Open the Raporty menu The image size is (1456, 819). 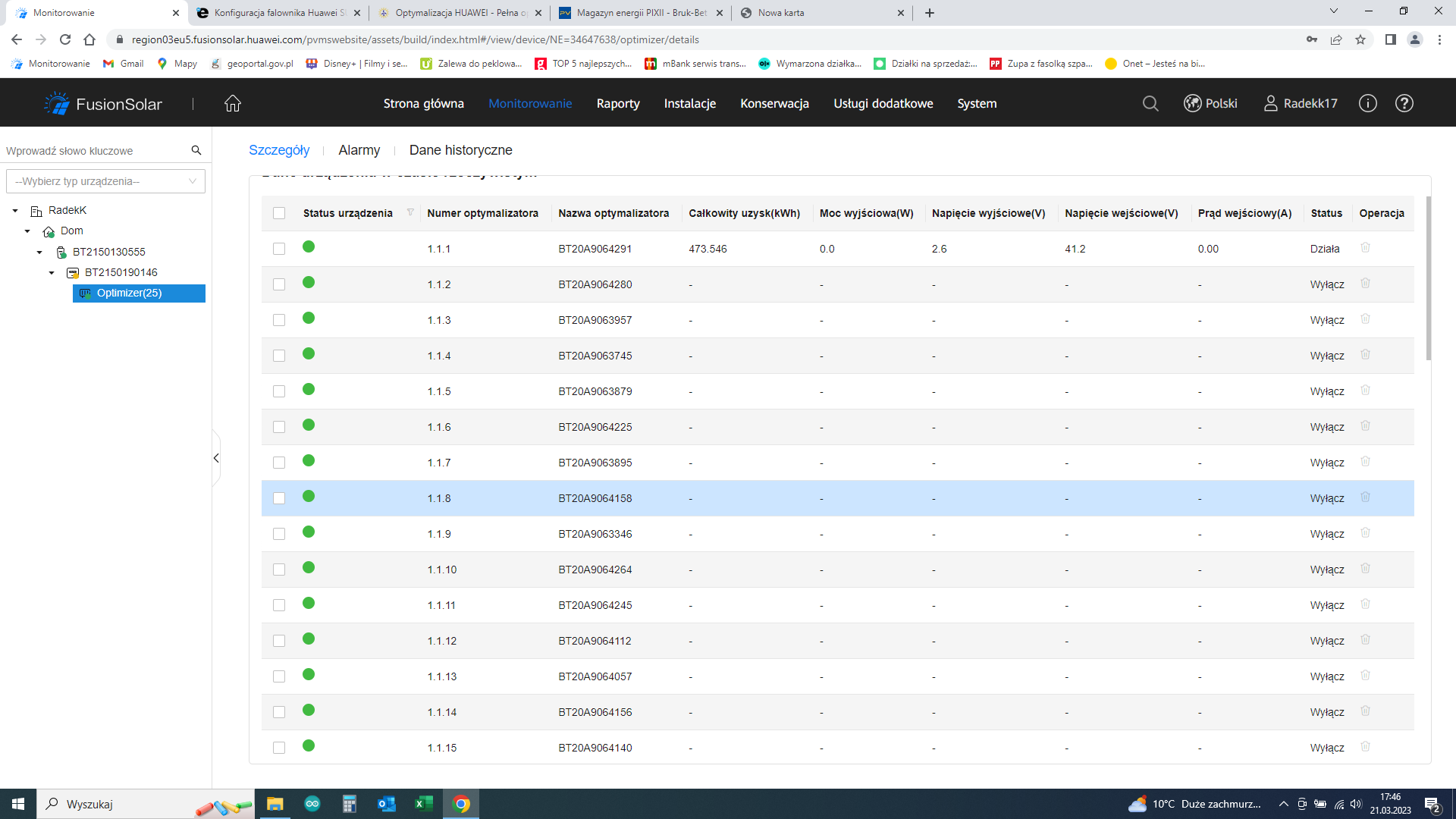click(x=618, y=103)
